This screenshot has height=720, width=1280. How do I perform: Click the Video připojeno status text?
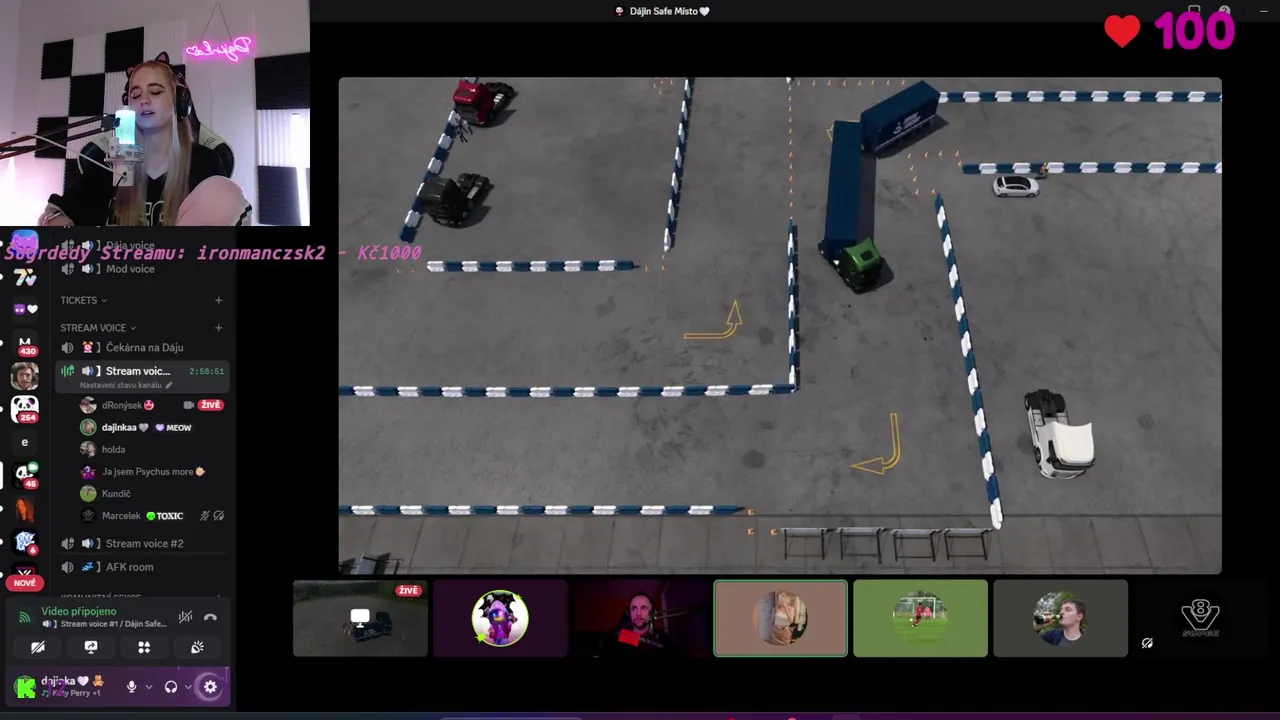(x=79, y=611)
